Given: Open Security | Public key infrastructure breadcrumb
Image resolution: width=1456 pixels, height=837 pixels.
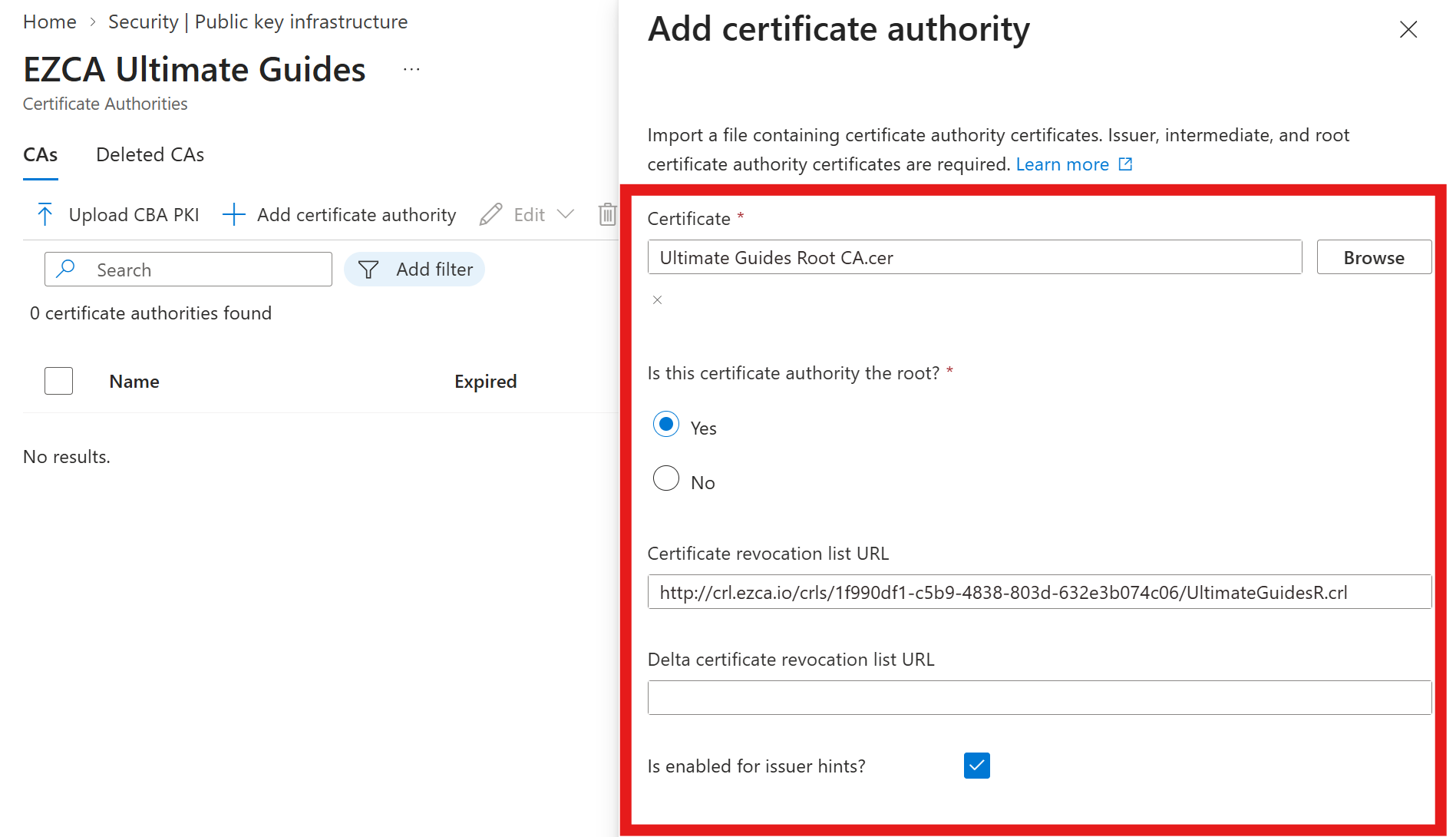Looking at the screenshot, I should pos(257,22).
